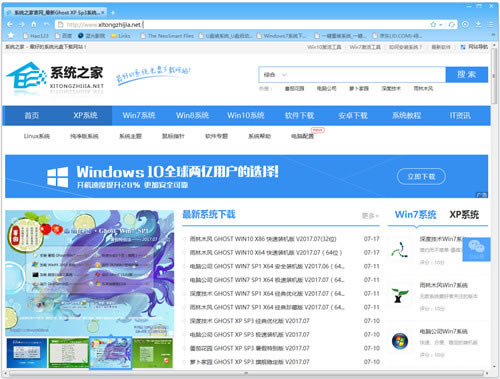Click the blue 搜索 search button
The height and width of the screenshot is (379, 500).
pos(467,75)
